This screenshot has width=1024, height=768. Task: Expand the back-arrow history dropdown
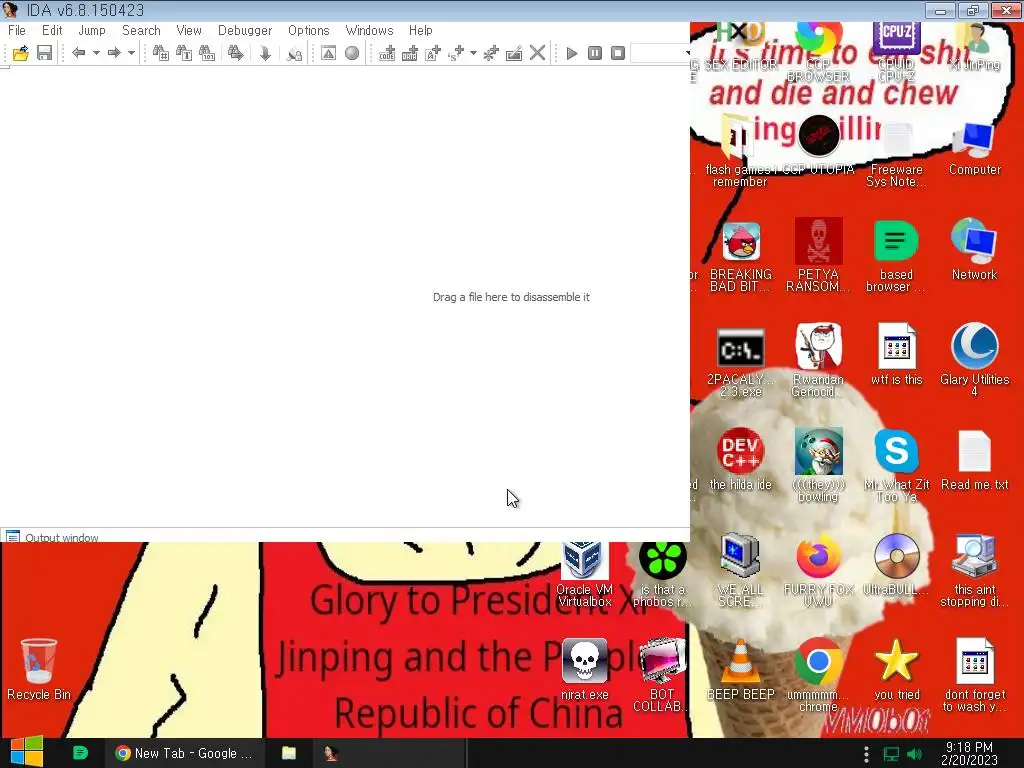click(96, 53)
